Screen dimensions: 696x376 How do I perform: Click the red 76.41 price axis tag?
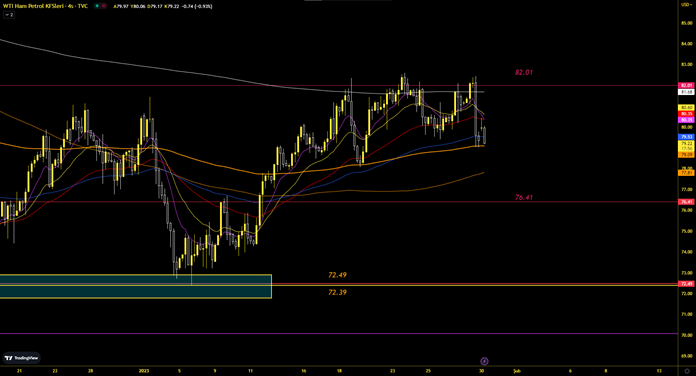coord(686,202)
